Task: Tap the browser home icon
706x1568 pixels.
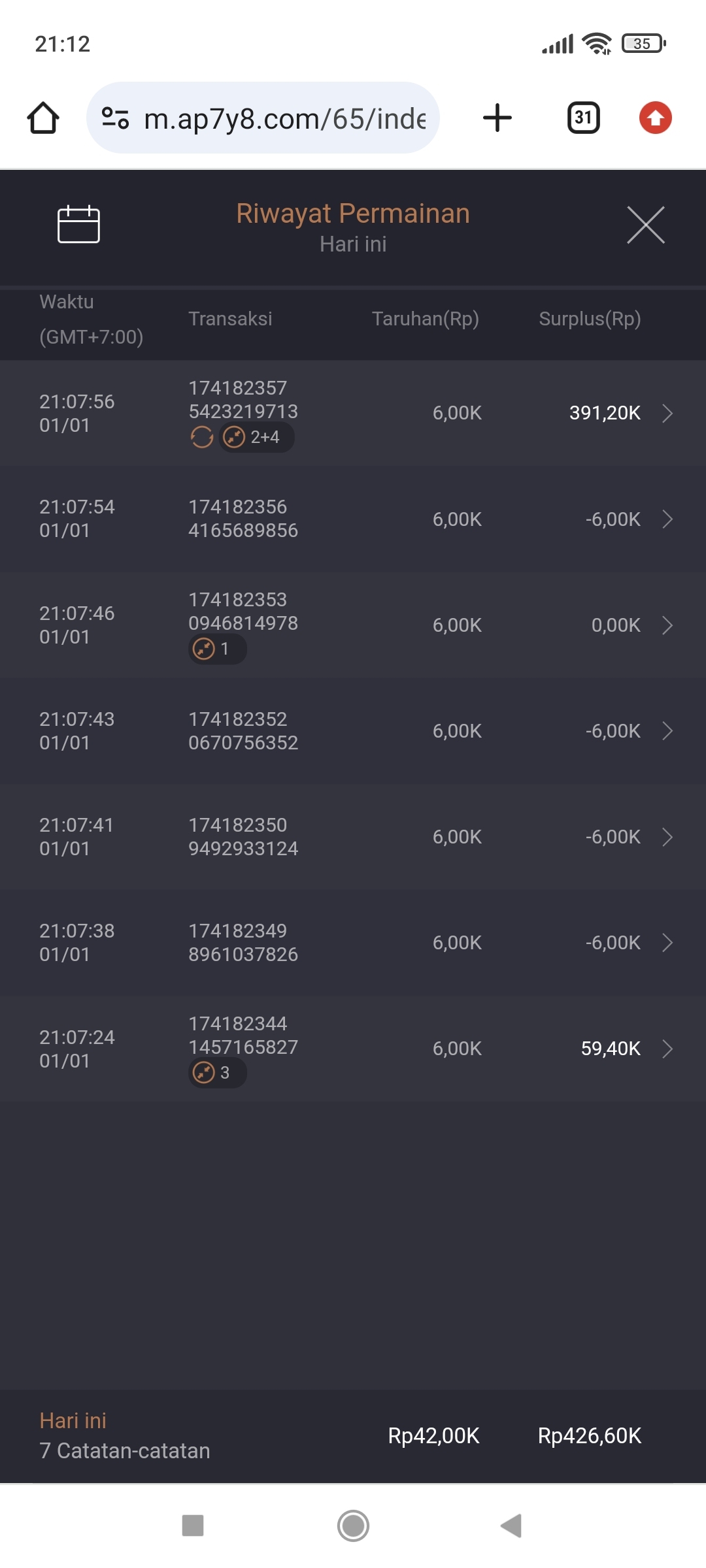Action: coord(43,118)
